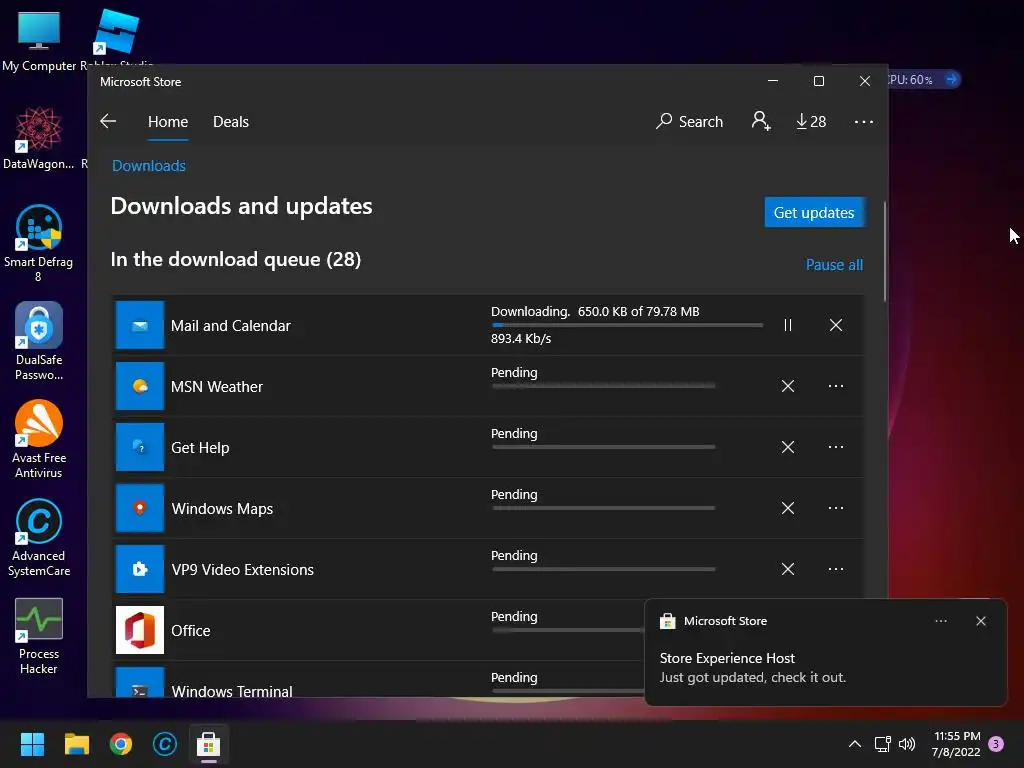Open Smart Defrag 8 desktop shortcut
The height and width of the screenshot is (768, 1024).
tap(39, 243)
